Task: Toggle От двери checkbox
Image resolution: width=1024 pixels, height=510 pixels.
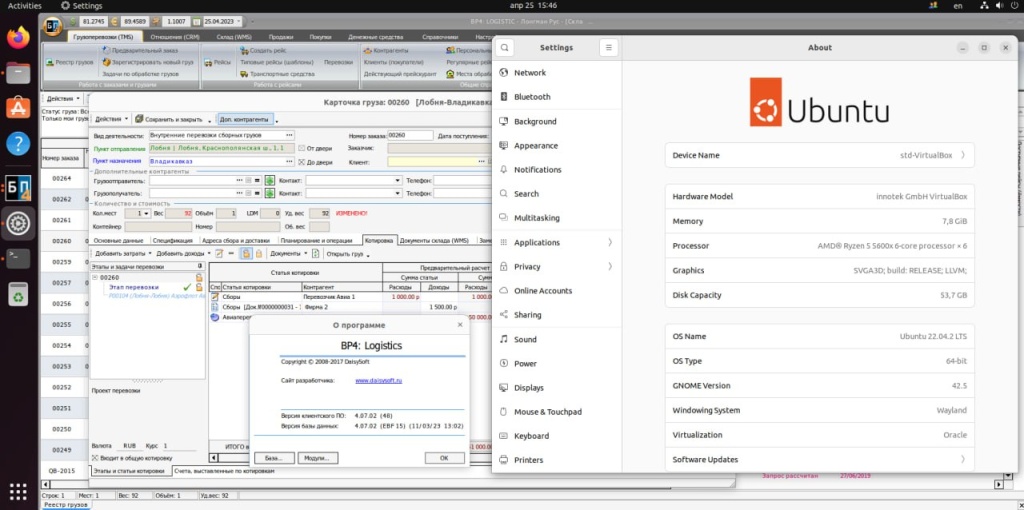Action: pyautogui.click(x=302, y=148)
